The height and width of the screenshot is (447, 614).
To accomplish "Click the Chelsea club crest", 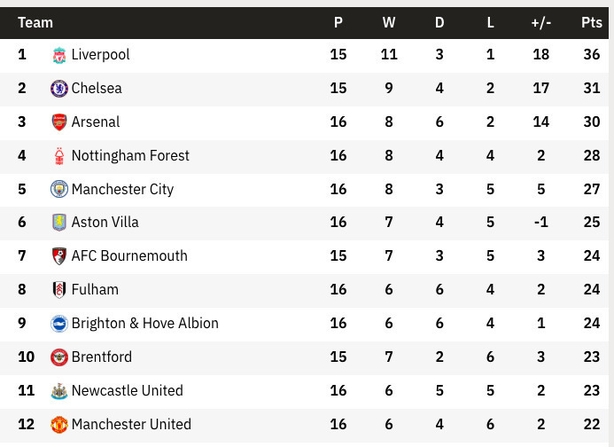I will pyautogui.click(x=59, y=88).
